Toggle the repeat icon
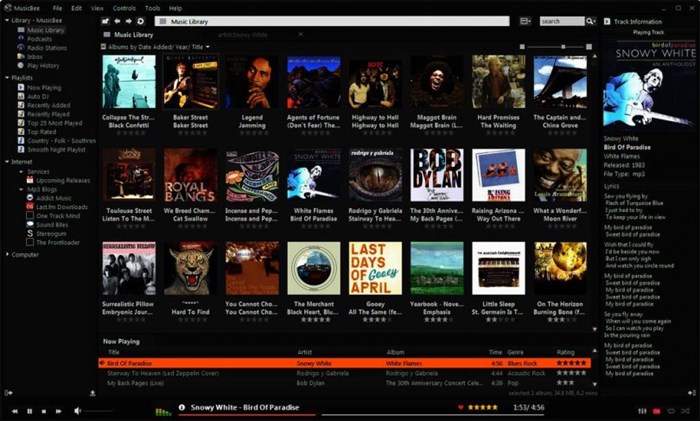This screenshot has height=421, width=700. [x=671, y=411]
